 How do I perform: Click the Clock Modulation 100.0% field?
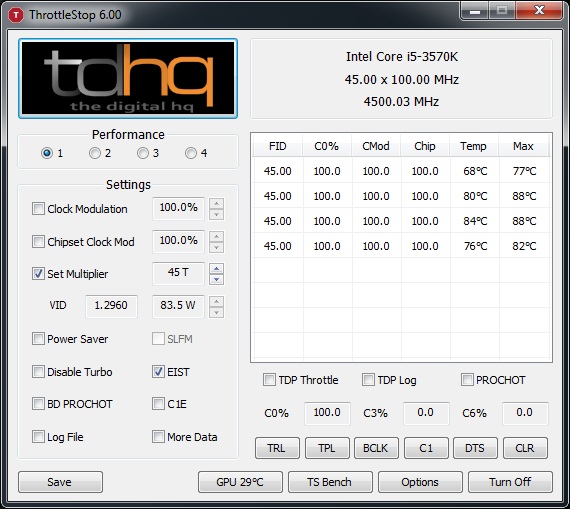pos(178,209)
